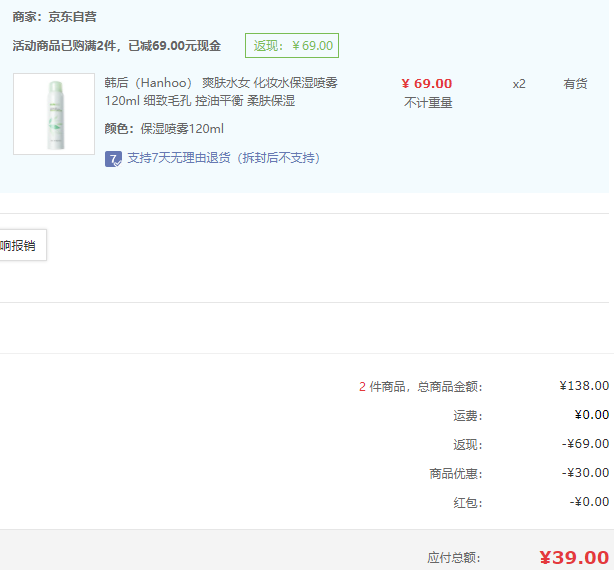Click the 商品优惠 label
614x570 pixels.
(456, 474)
